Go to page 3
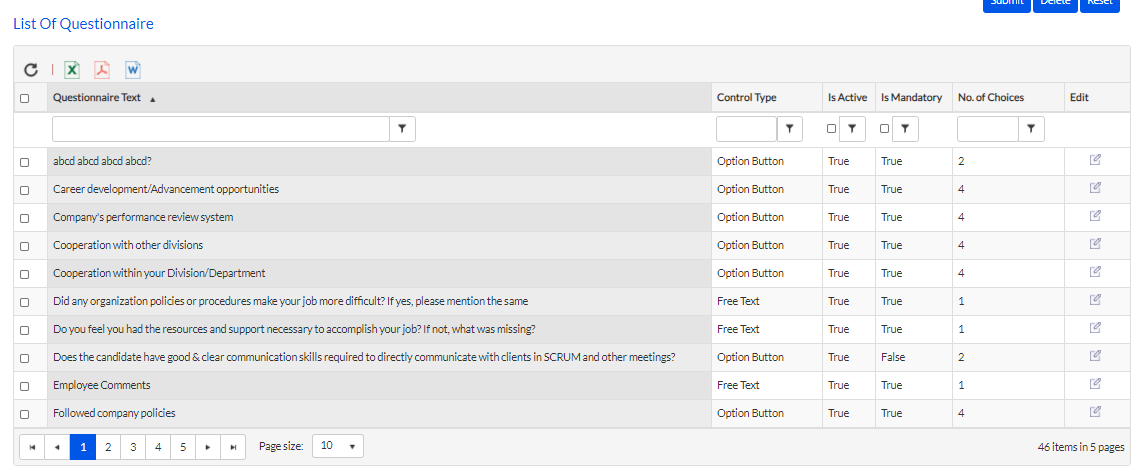 coord(133,447)
